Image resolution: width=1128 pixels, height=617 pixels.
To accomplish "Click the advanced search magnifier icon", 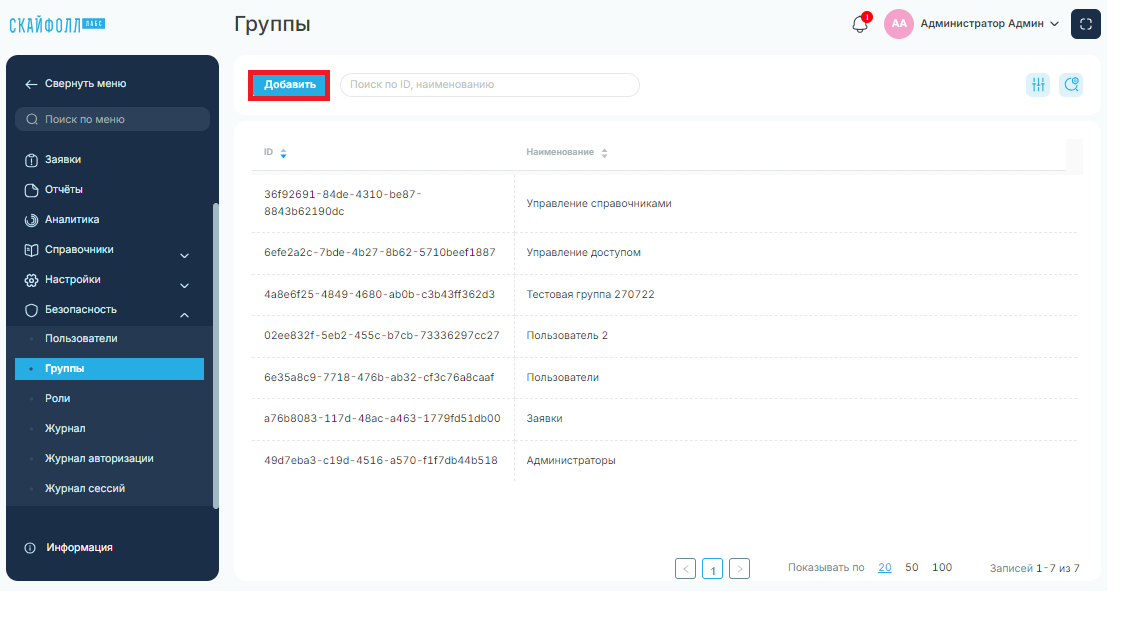I will 1071,85.
